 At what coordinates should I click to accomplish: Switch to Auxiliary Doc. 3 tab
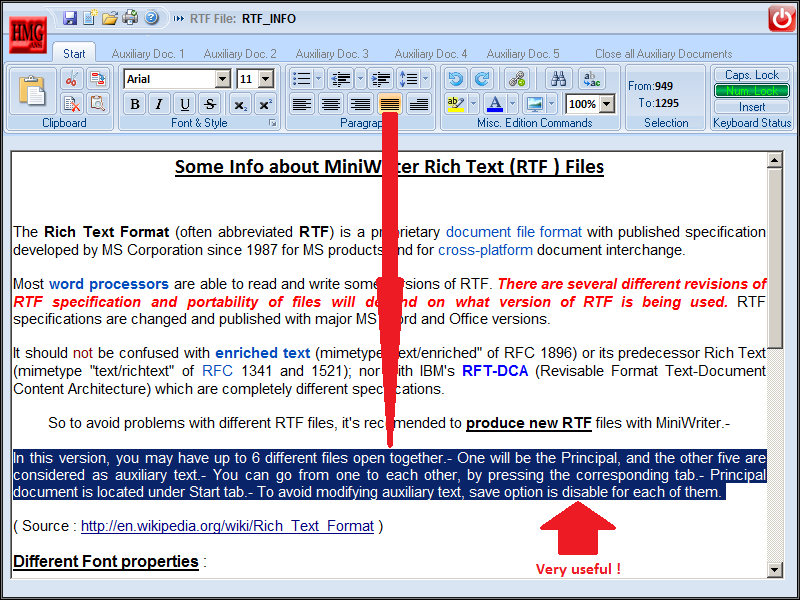332,54
